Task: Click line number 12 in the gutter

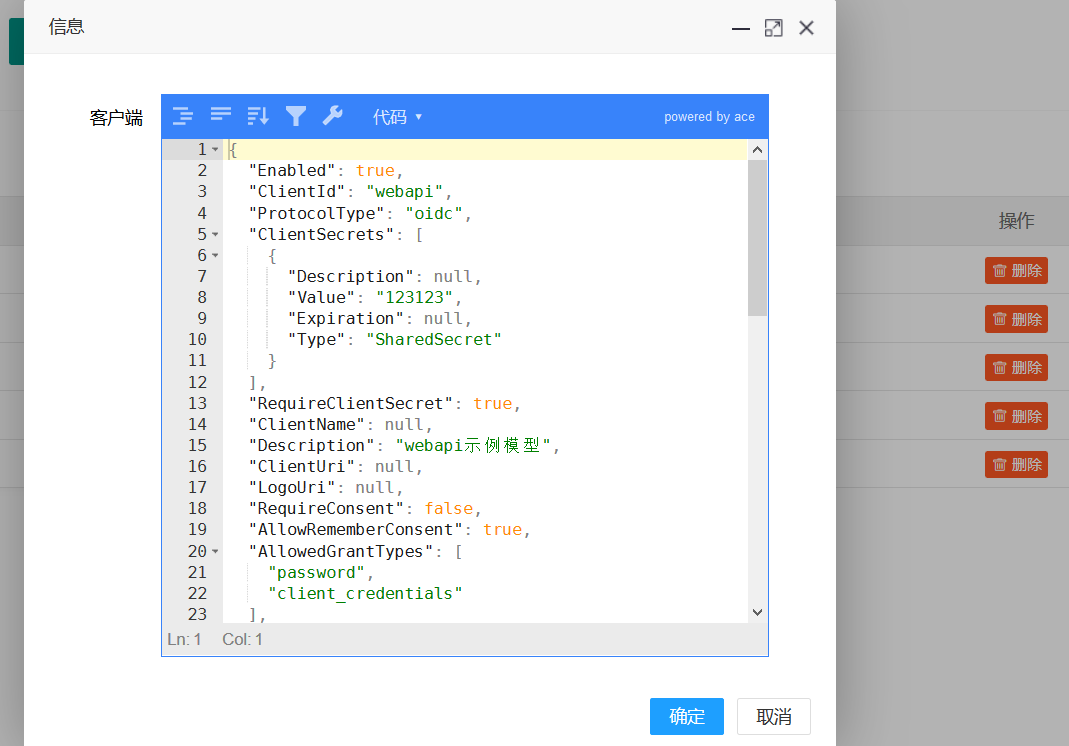Action: pos(197,383)
